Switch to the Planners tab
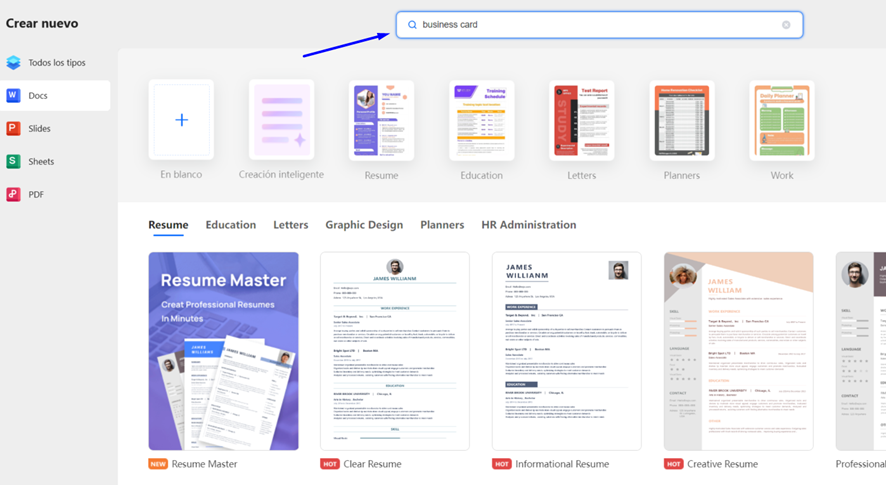Screen dimensions: 886x485 coord(442,225)
